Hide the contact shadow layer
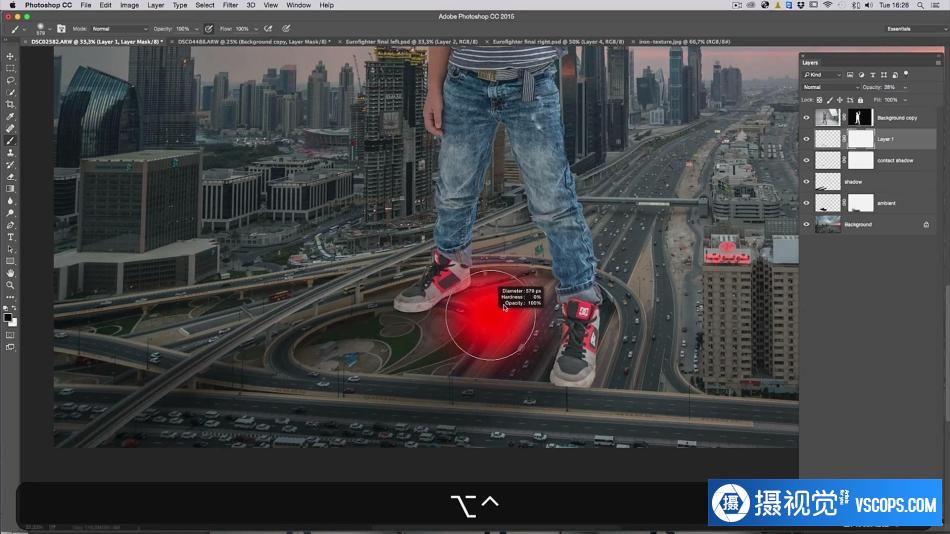 [806, 160]
